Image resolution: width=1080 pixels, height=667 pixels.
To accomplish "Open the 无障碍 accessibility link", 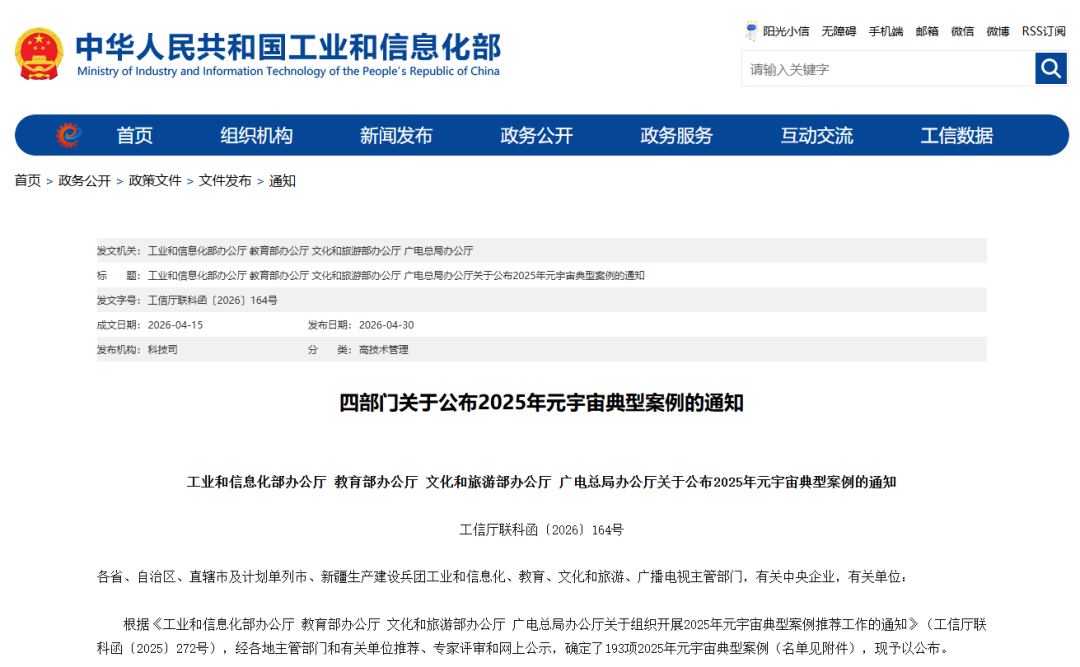I will (838, 31).
